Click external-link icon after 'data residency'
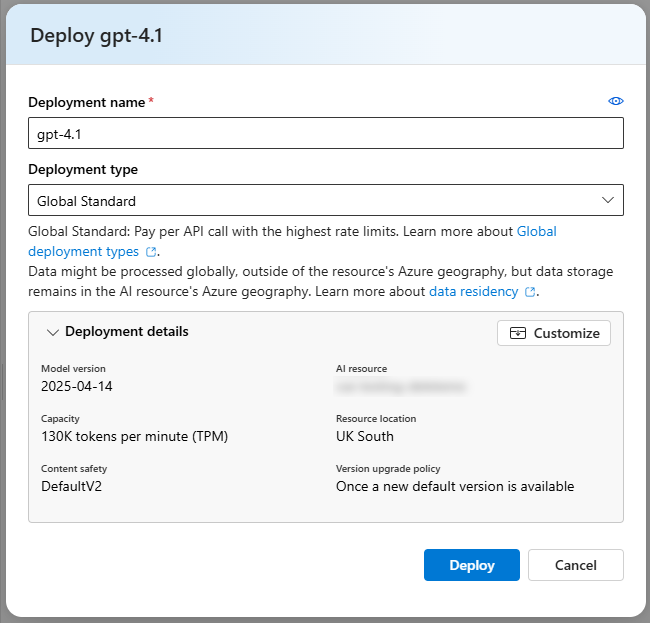Screen dimensions: 650x623 (531, 292)
